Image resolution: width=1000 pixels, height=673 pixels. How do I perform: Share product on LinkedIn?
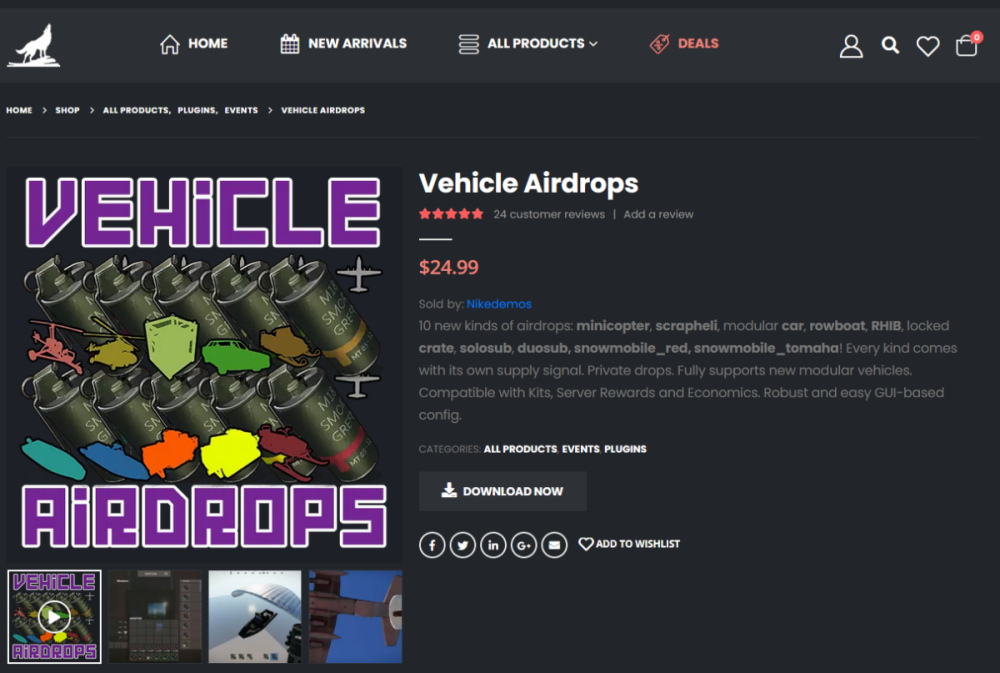pyautogui.click(x=493, y=545)
